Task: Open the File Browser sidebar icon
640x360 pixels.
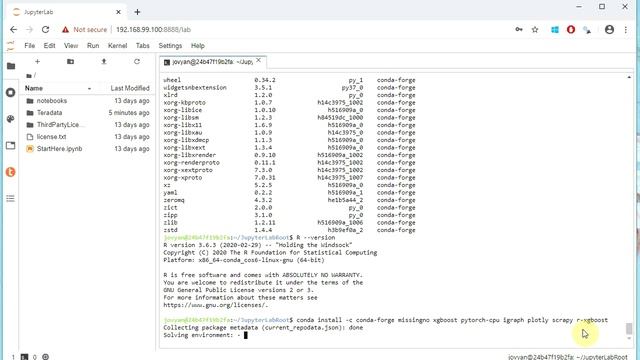Action: tap(11, 66)
